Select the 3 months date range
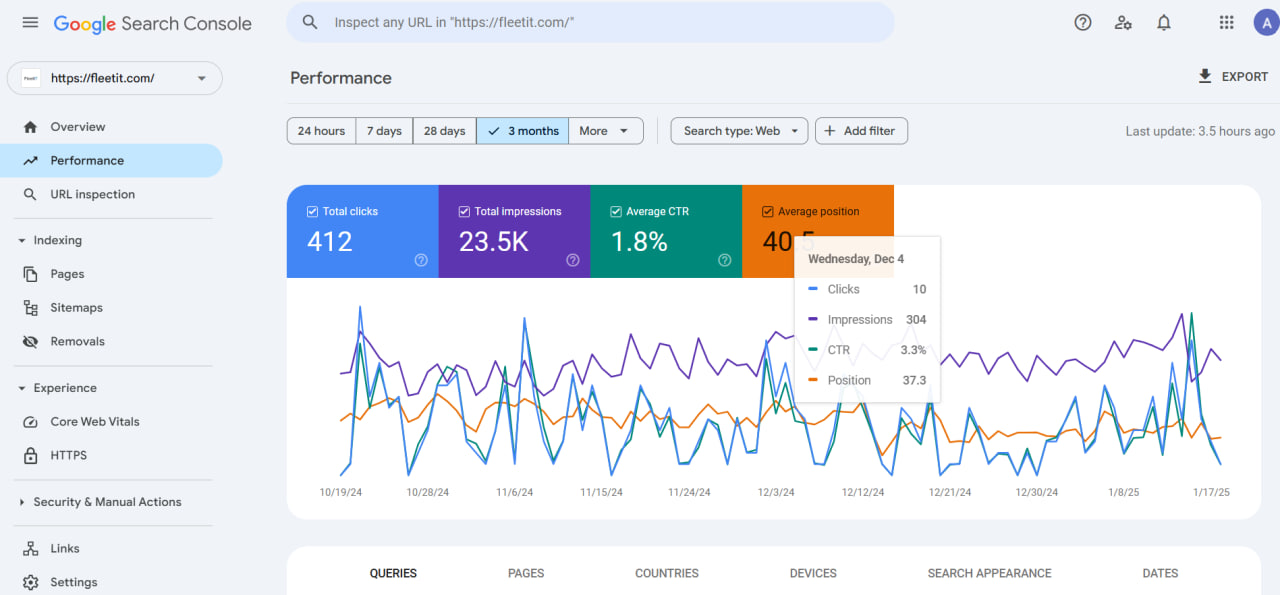 [x=522, y=131]
